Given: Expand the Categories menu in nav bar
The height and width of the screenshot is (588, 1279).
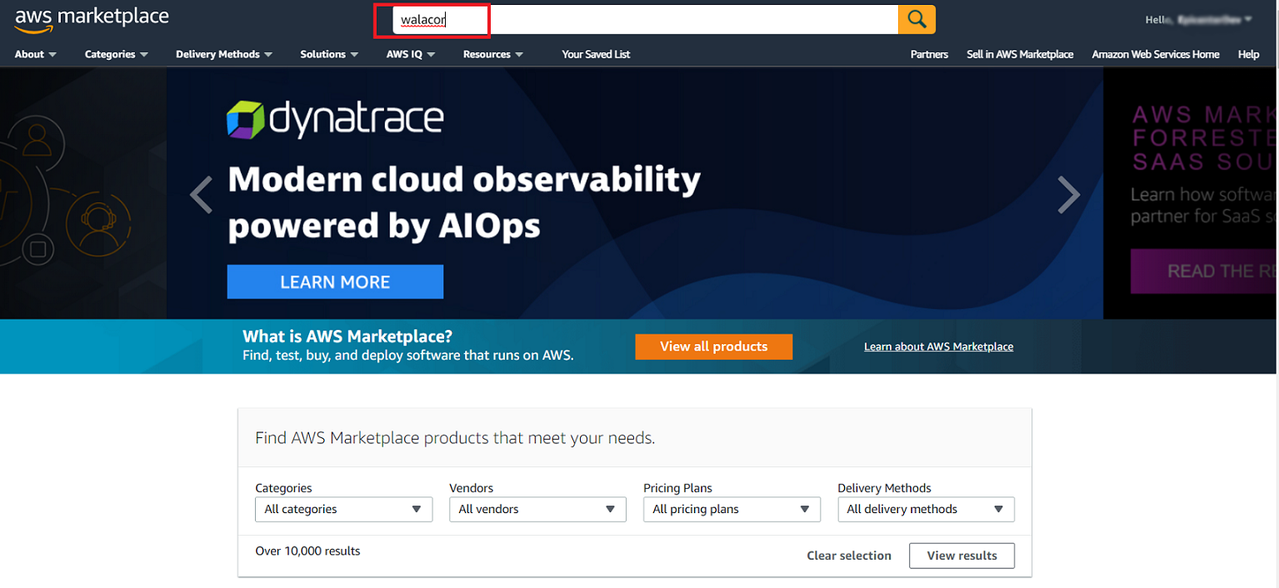Looking at the screenshot, I should tap(116, 54).
